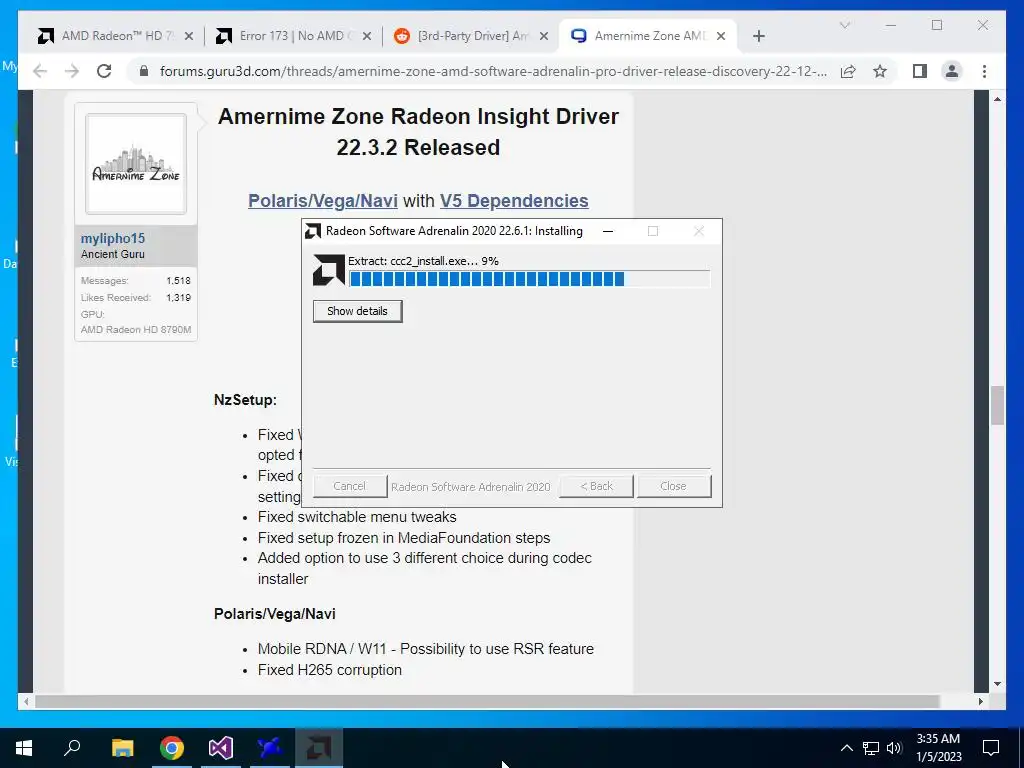Minimize the Radeon Software installer window
This screenshot has height=768, width=1024.
click(608, 231)
